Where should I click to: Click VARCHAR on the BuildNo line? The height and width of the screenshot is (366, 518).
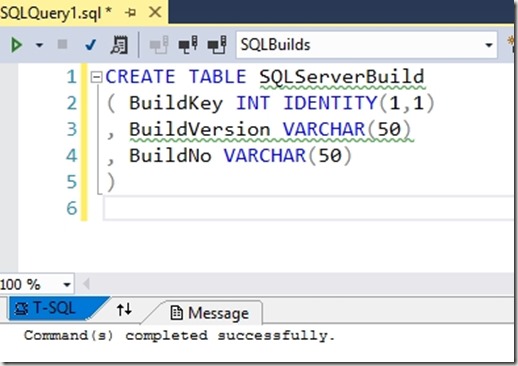pyautogui.click(x=265, y=156)
